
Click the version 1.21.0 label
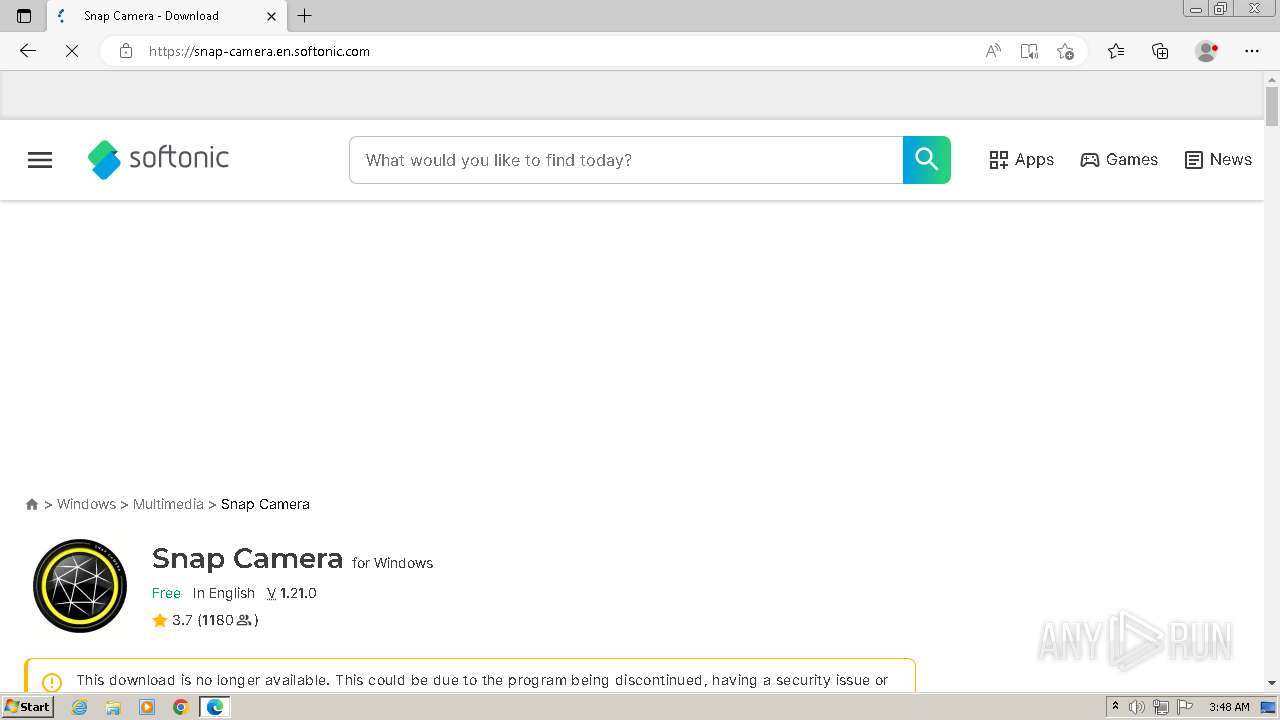pos(292,593)
